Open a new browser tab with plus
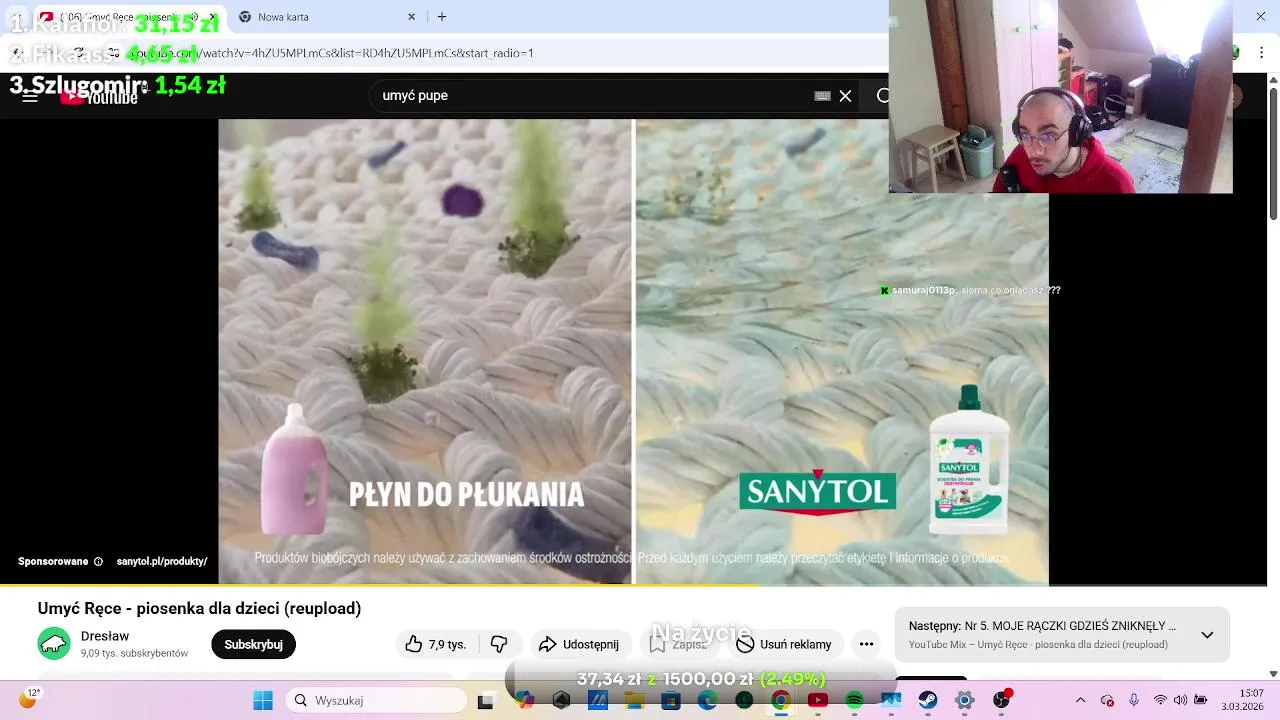This screenshot has height=720, width=1280. [x=442, y=17]
